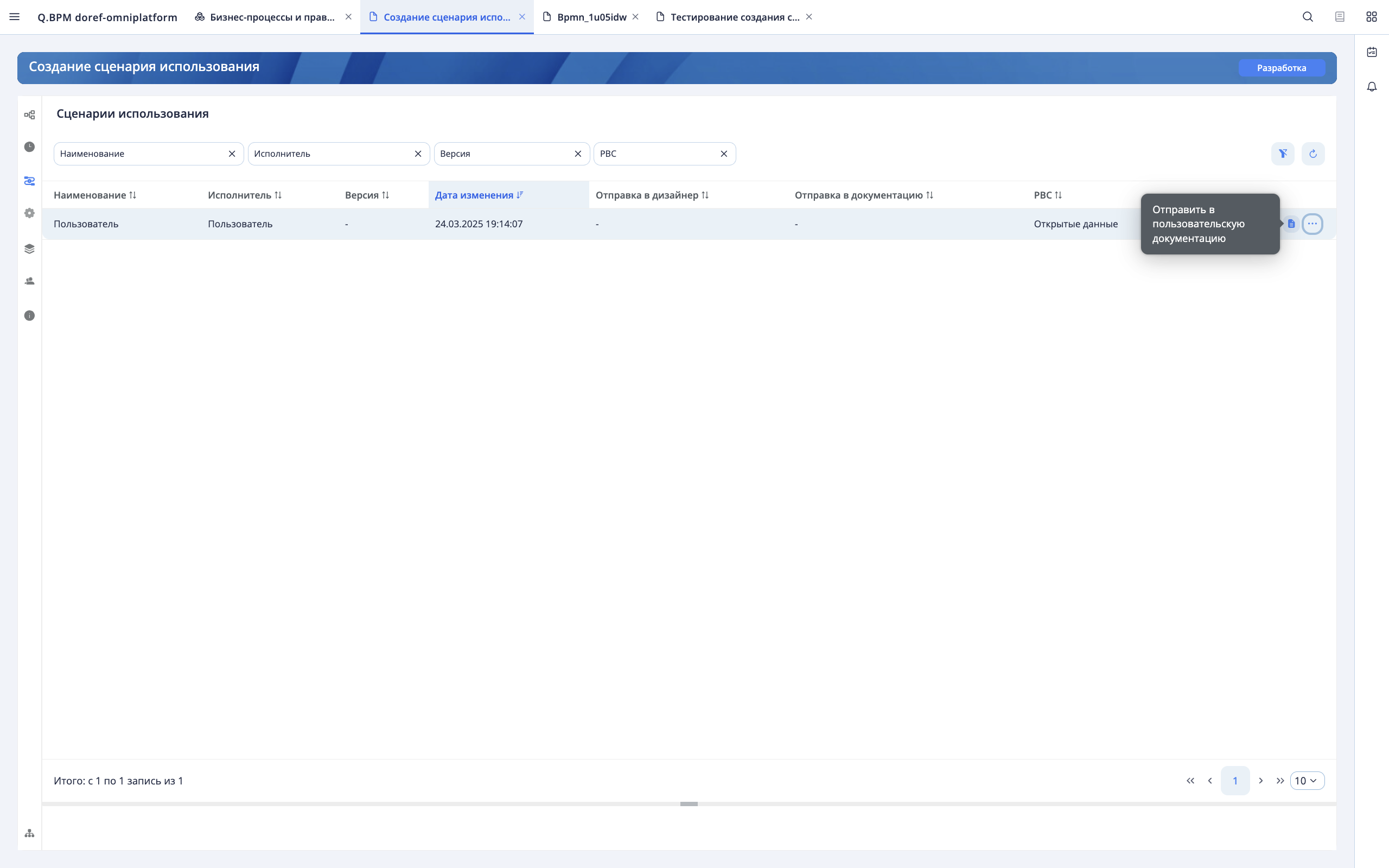Sort by РВС column header
Image resolution: width=1389 pixels, height=868 pixels.
1048,195
